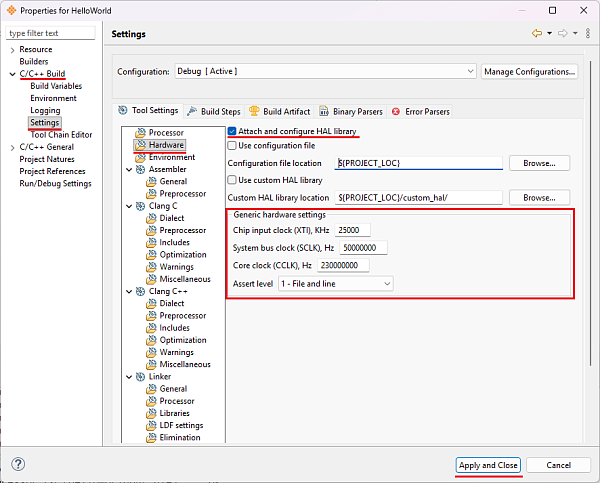This screenshot has width=600, height=483.
Task: Click the help question mark icon
Action: tap(18, 465)
